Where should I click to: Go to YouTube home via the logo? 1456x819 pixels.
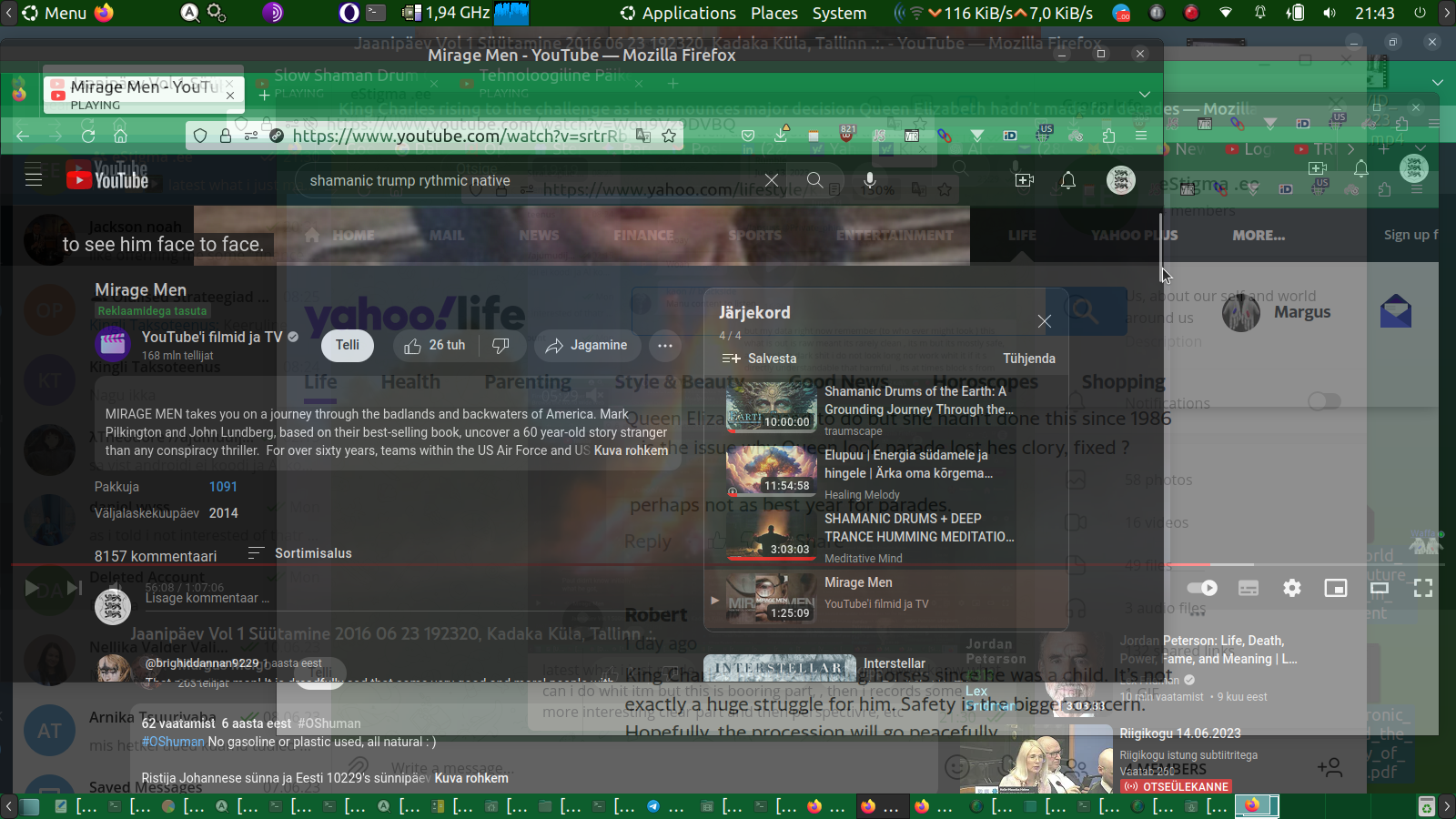tap(107, 178)
